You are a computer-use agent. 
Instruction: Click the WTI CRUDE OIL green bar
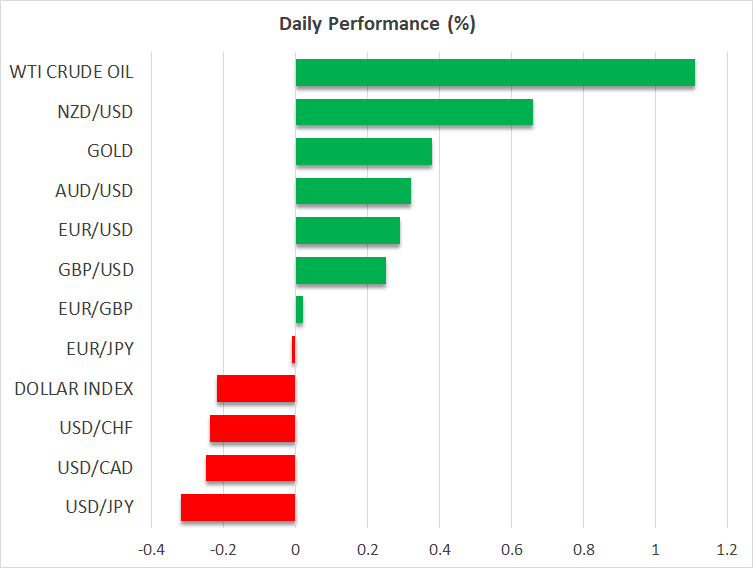(495, 73)
